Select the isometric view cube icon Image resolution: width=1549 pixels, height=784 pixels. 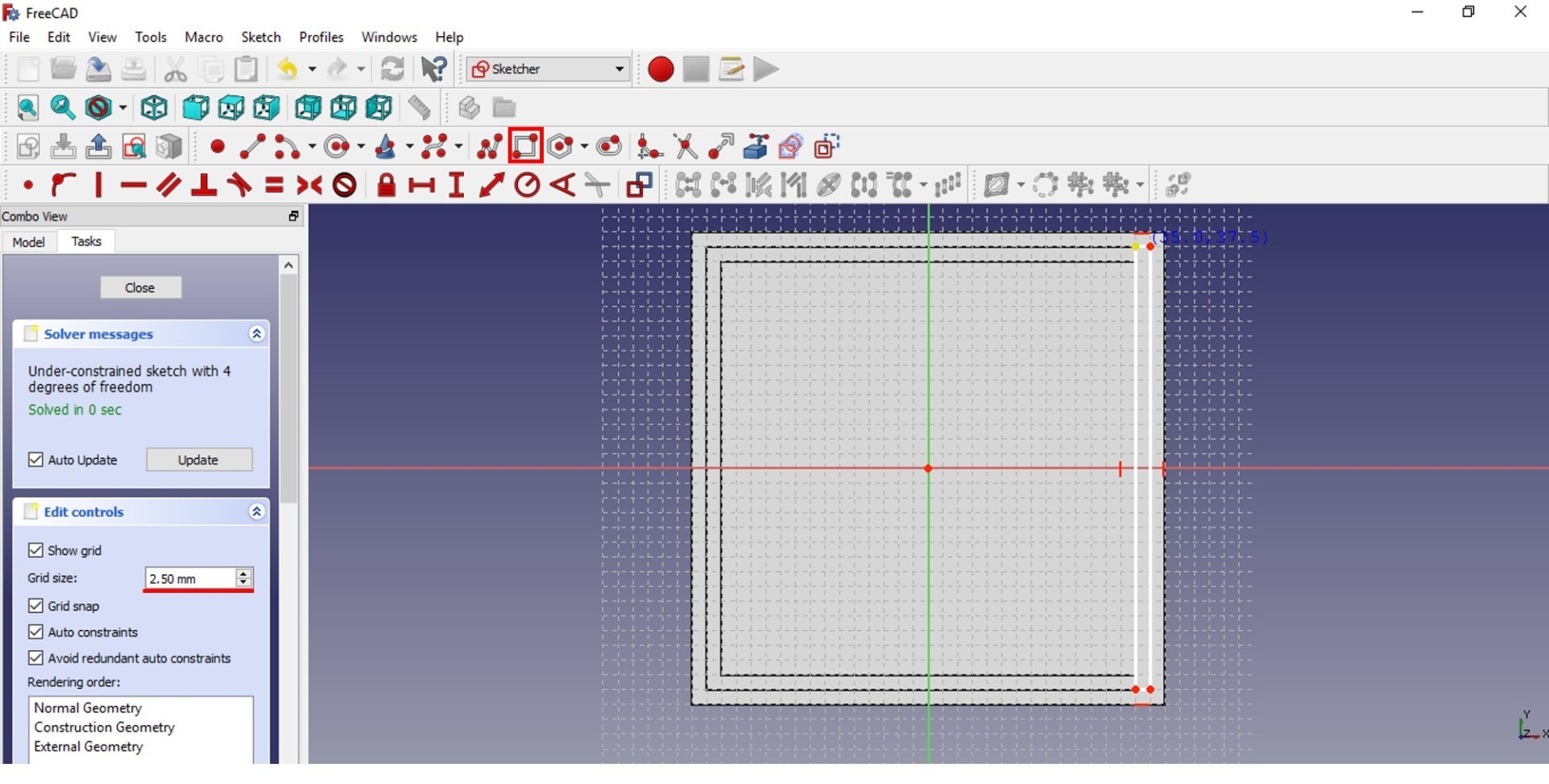(153, 107)
